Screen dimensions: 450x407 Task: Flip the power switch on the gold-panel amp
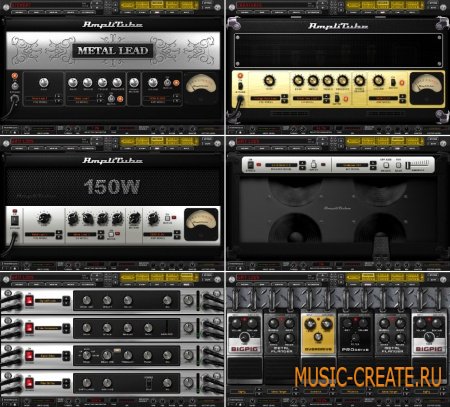[240, 86]
